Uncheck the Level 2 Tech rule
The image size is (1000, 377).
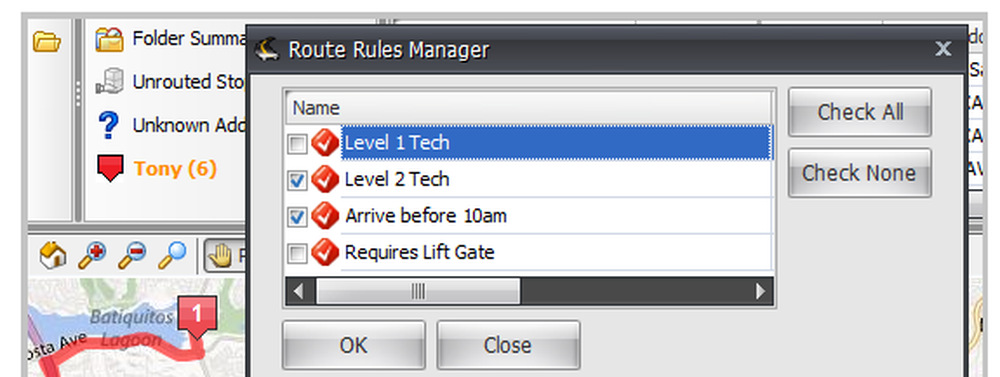click(x=297, y=181)
